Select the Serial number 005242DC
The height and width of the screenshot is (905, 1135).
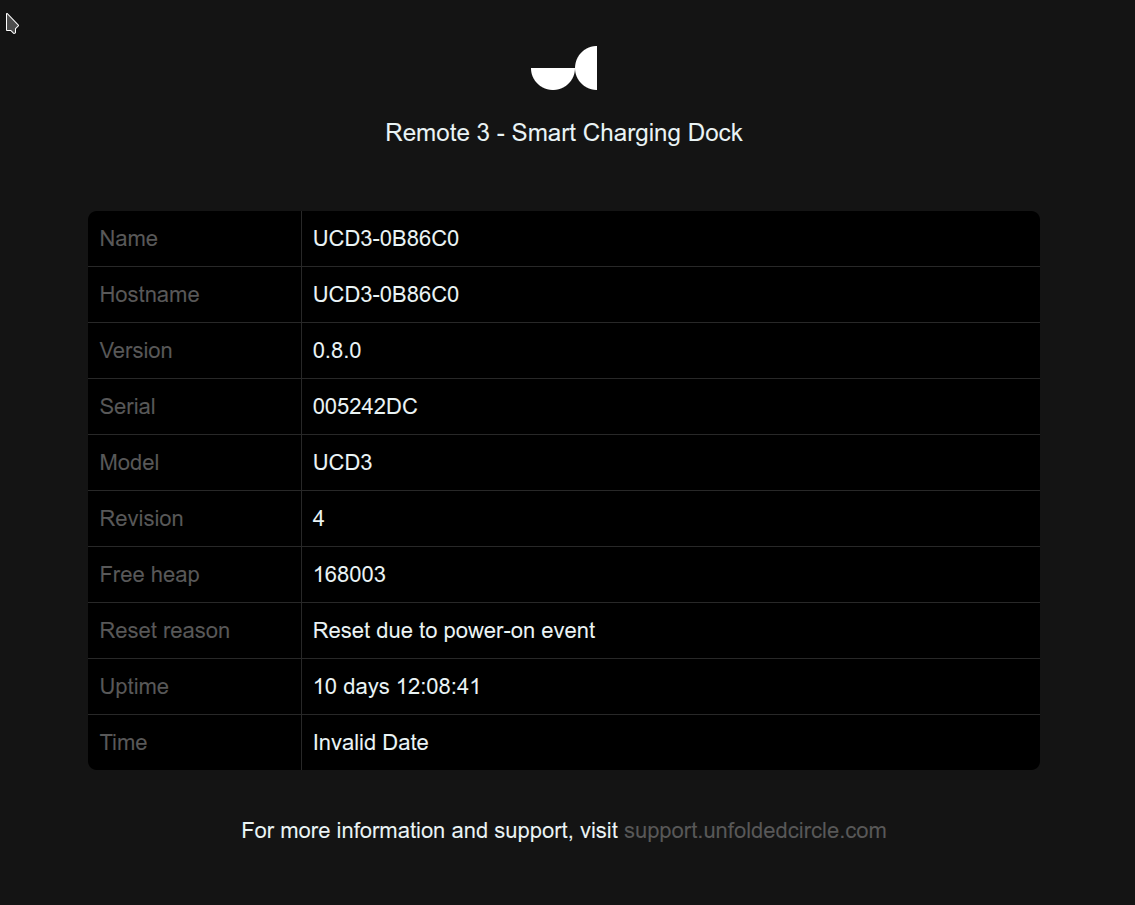365,407
